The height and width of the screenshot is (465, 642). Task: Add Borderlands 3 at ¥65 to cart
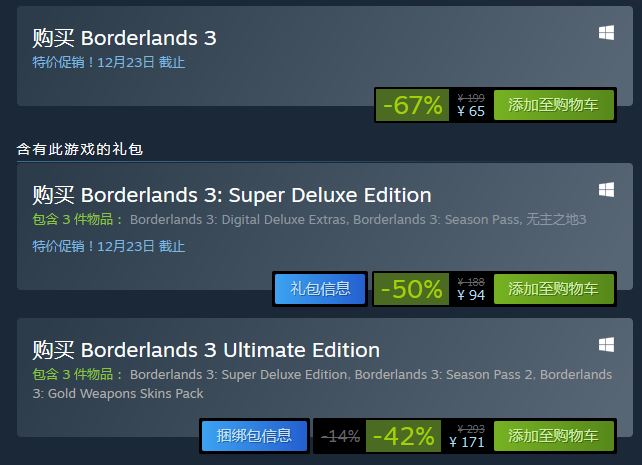pos(554,105)
